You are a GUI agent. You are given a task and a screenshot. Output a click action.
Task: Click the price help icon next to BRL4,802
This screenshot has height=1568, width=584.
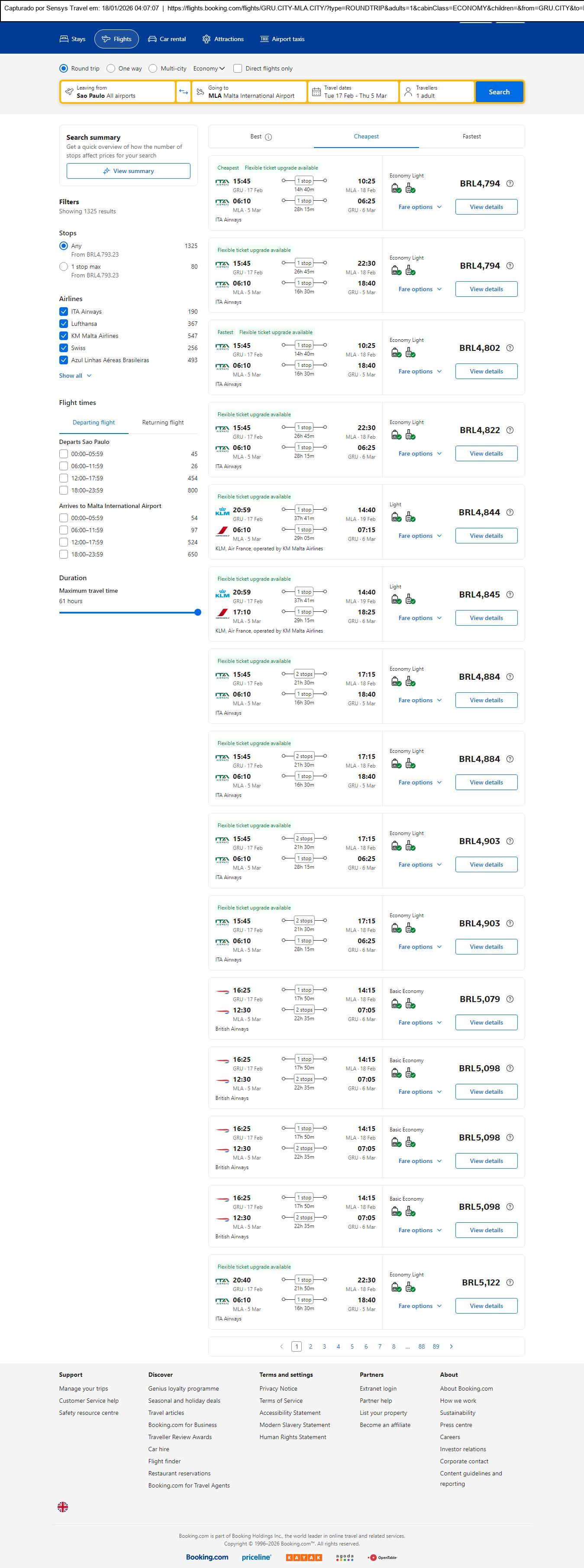click(x=510, y=348)
